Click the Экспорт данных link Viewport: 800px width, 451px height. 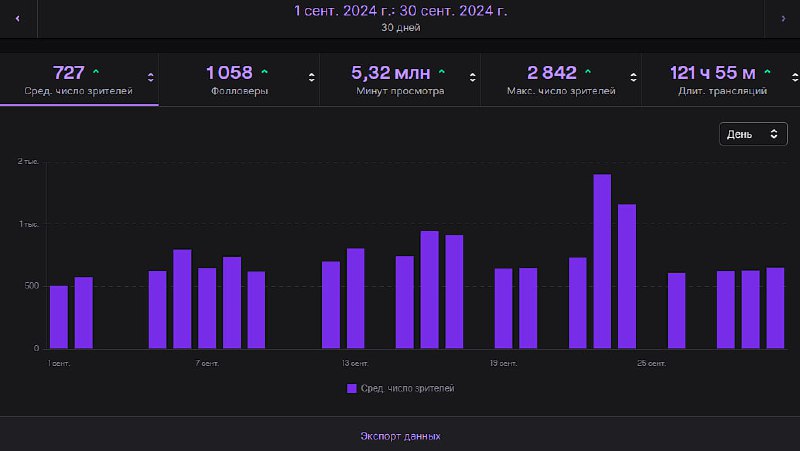pyautogui.click(x=400, y=436)
